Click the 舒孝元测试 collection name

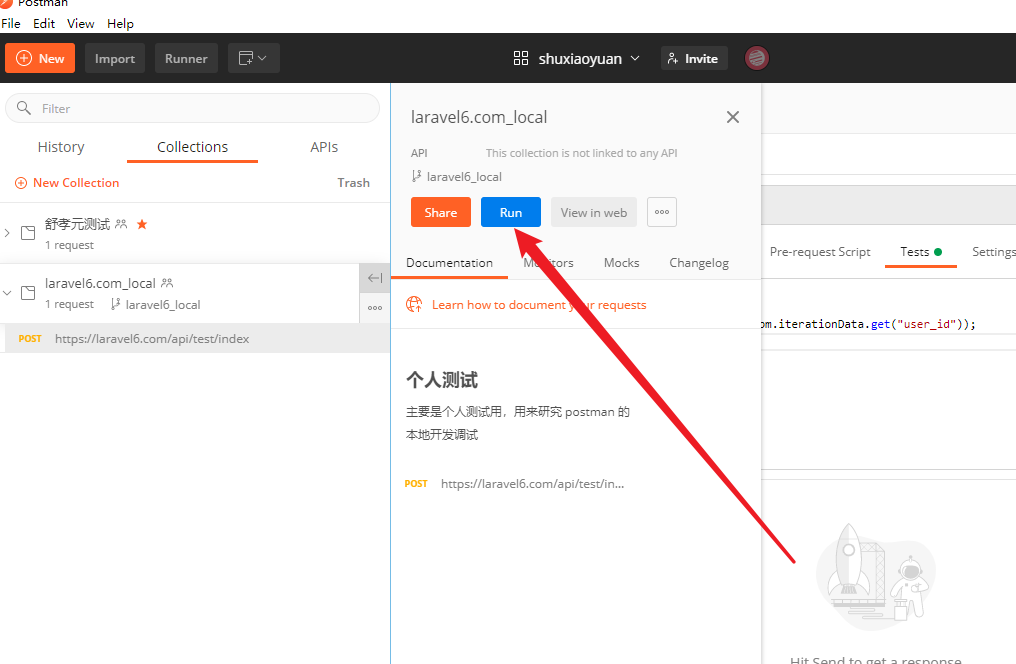77,224
